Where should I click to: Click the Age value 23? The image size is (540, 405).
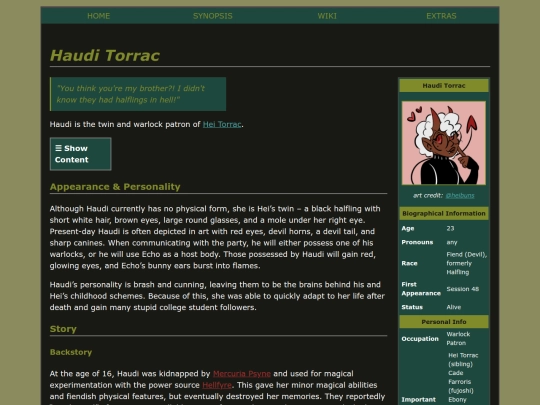point(450,228)
